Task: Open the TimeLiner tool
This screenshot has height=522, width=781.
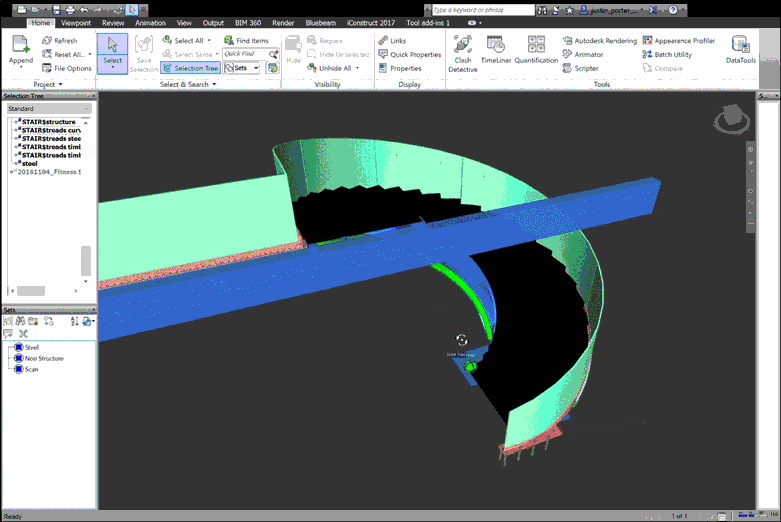Action: coord(496,49)
